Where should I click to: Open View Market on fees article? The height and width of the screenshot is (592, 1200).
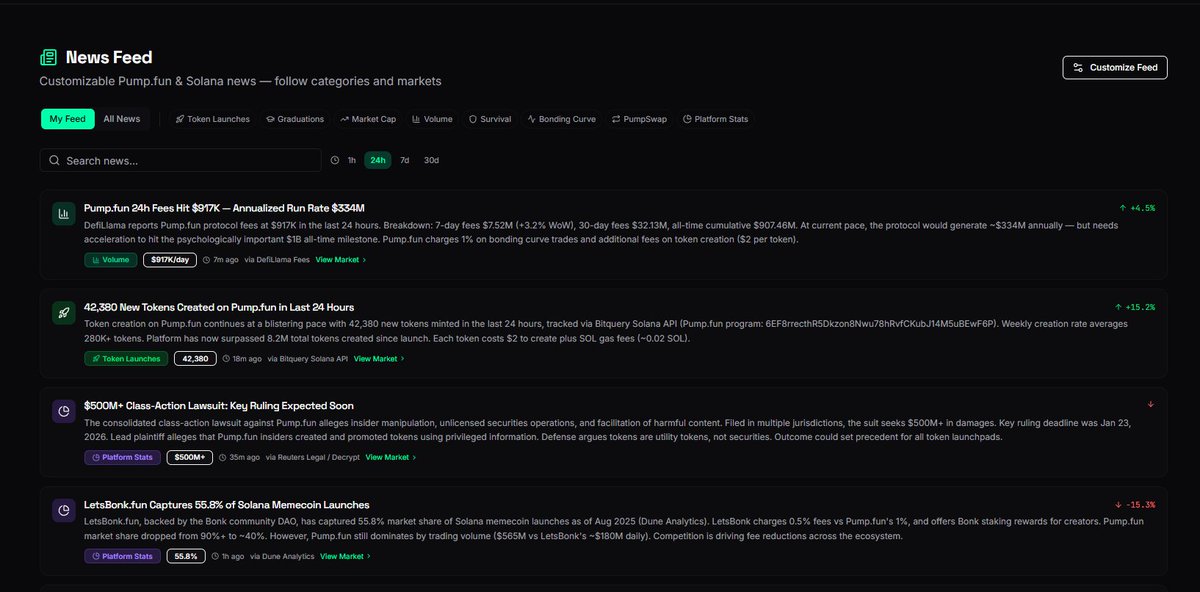(341, 260)
